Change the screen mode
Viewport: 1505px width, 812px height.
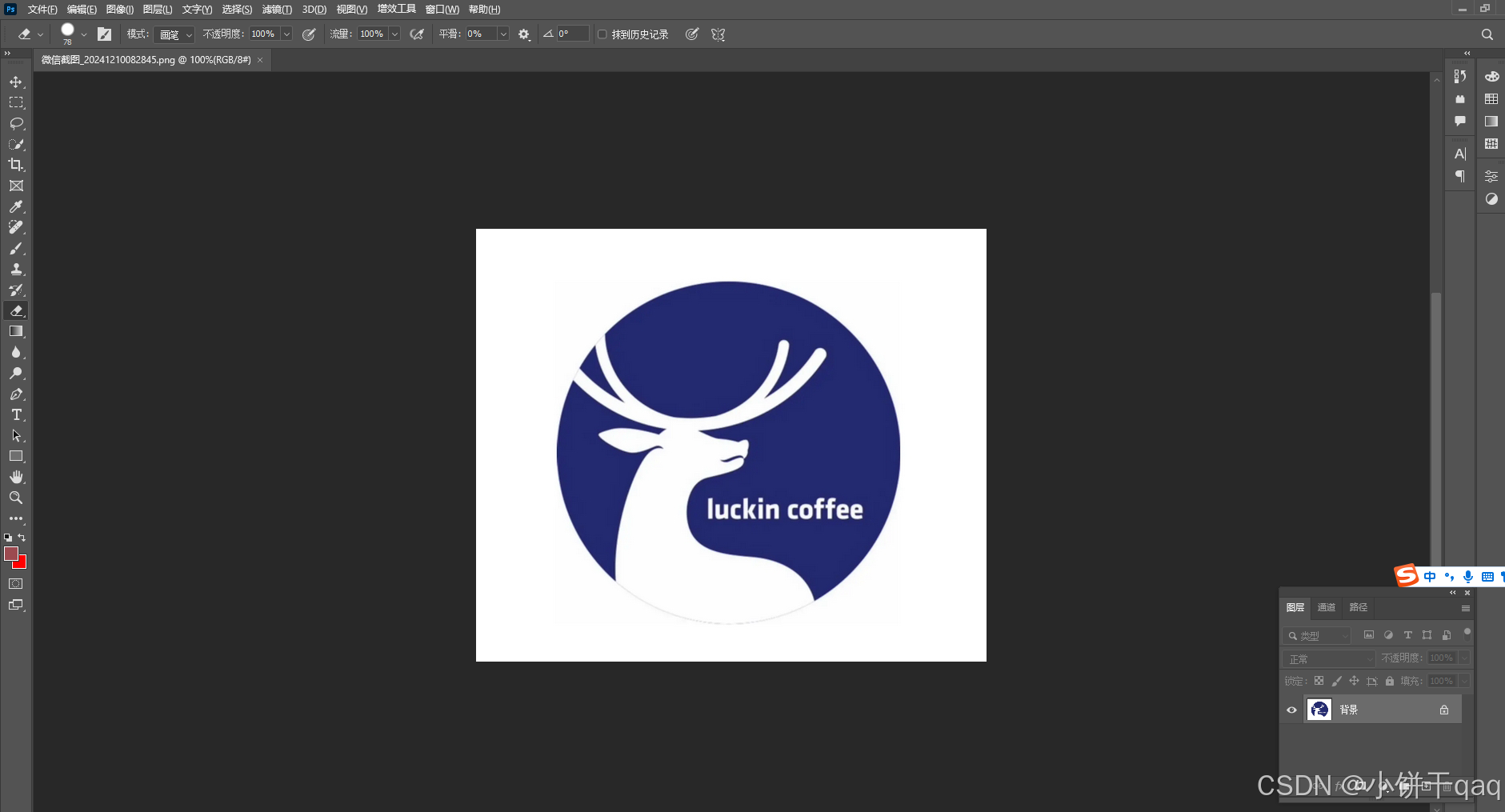(16, 605)
